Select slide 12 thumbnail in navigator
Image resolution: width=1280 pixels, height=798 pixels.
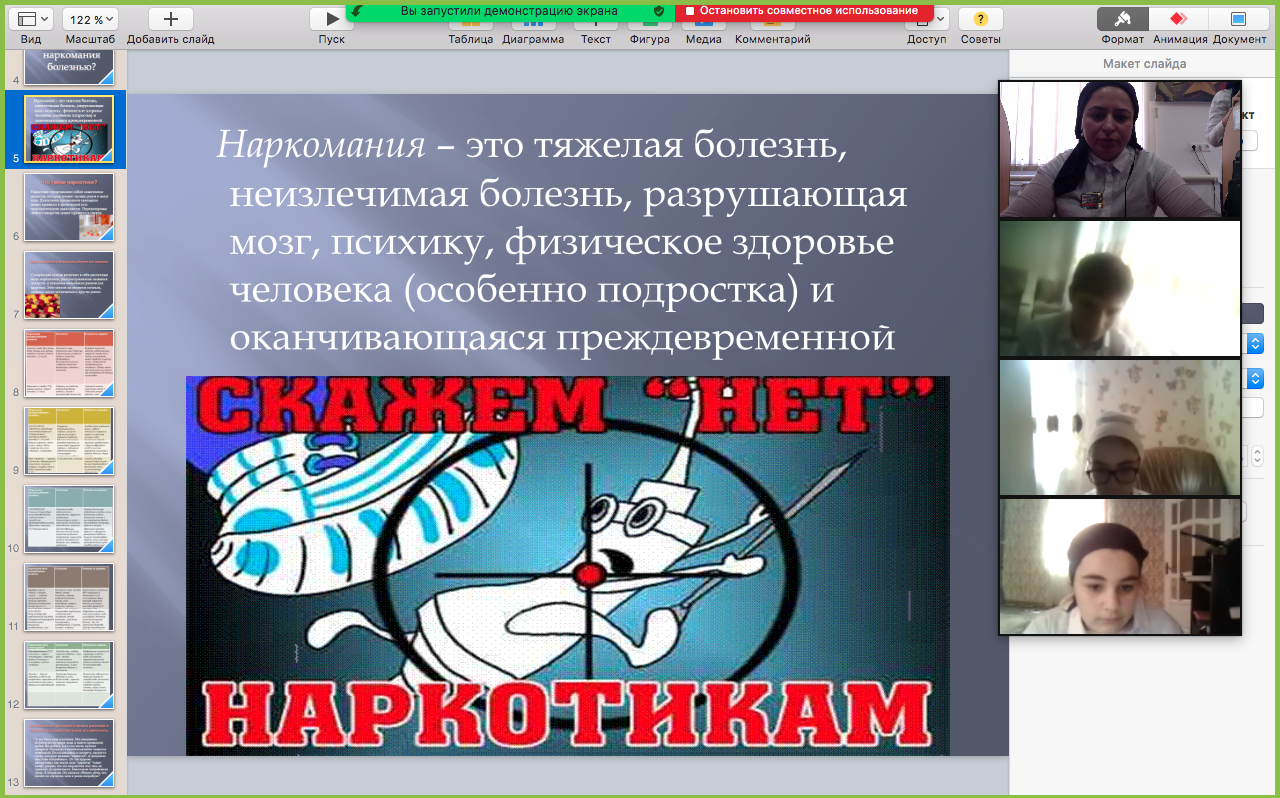click(69, 675)
